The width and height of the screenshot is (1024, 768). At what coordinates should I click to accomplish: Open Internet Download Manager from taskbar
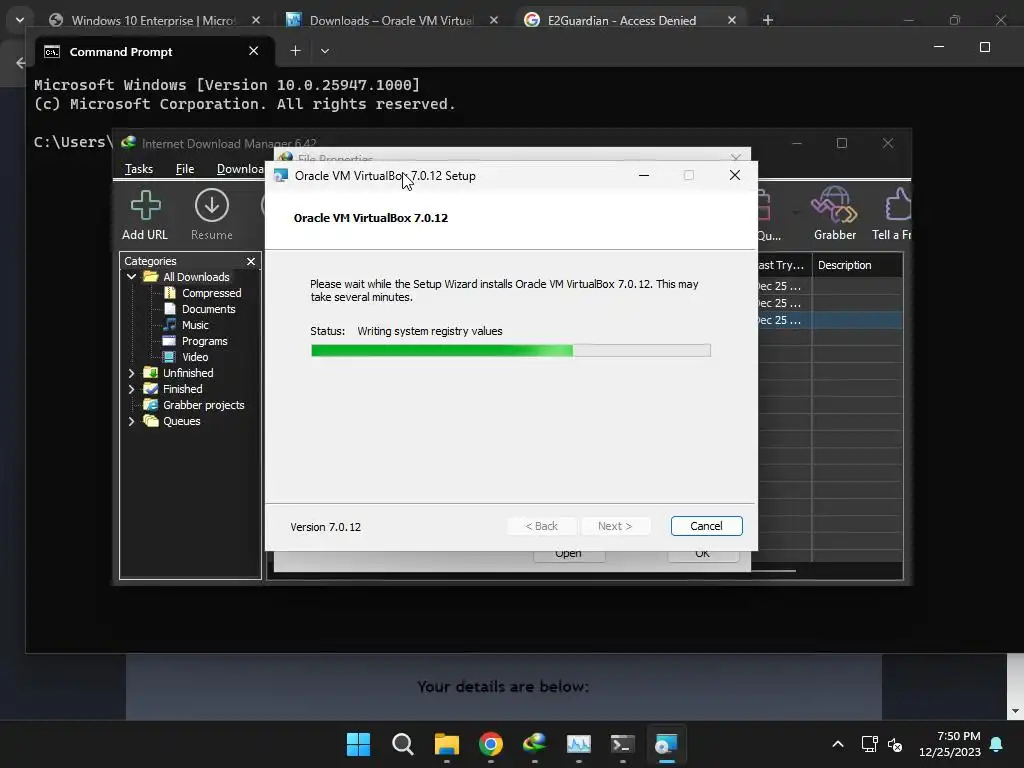coord(535,744)
